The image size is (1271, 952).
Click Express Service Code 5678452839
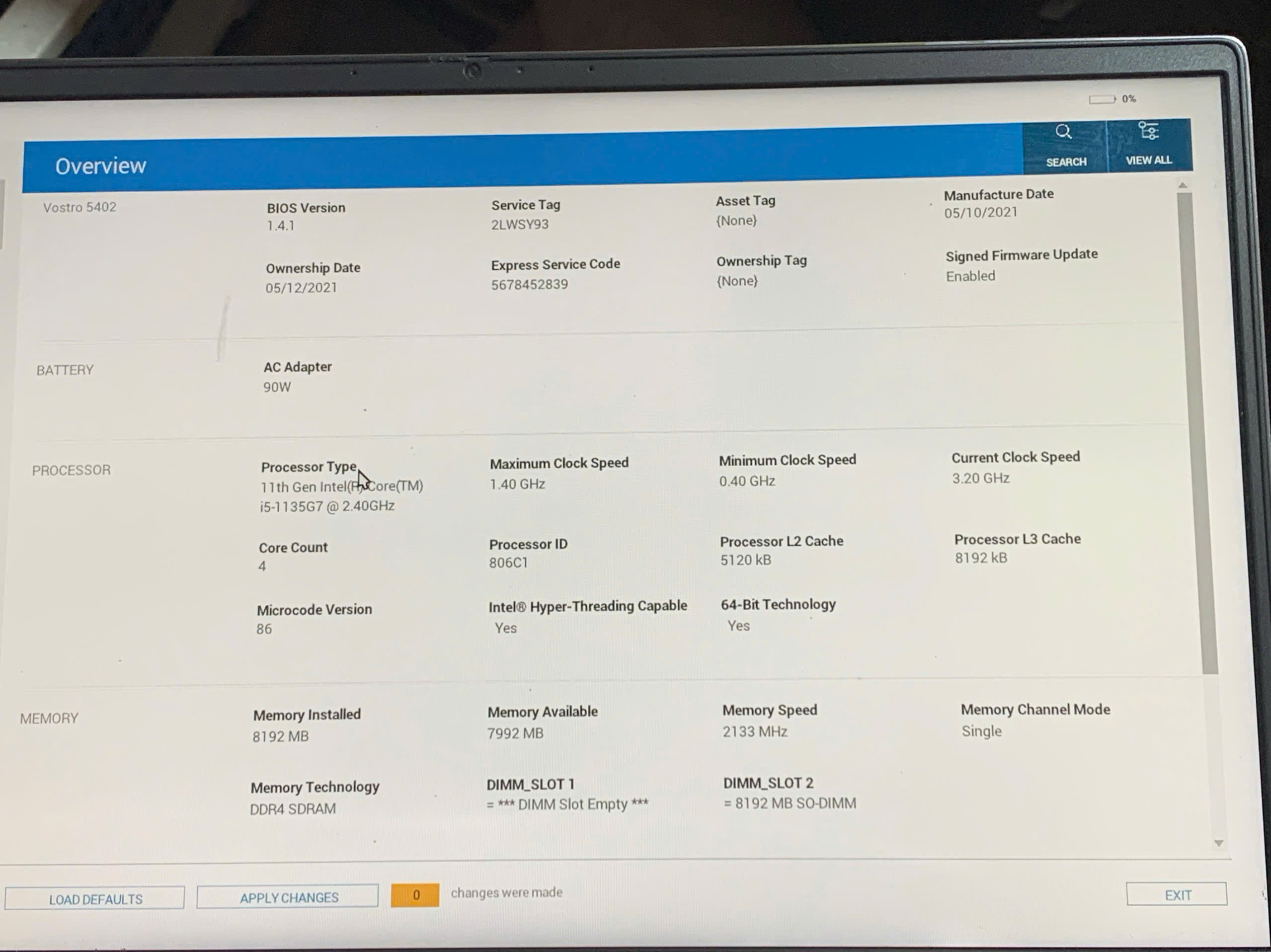[529, 284]
